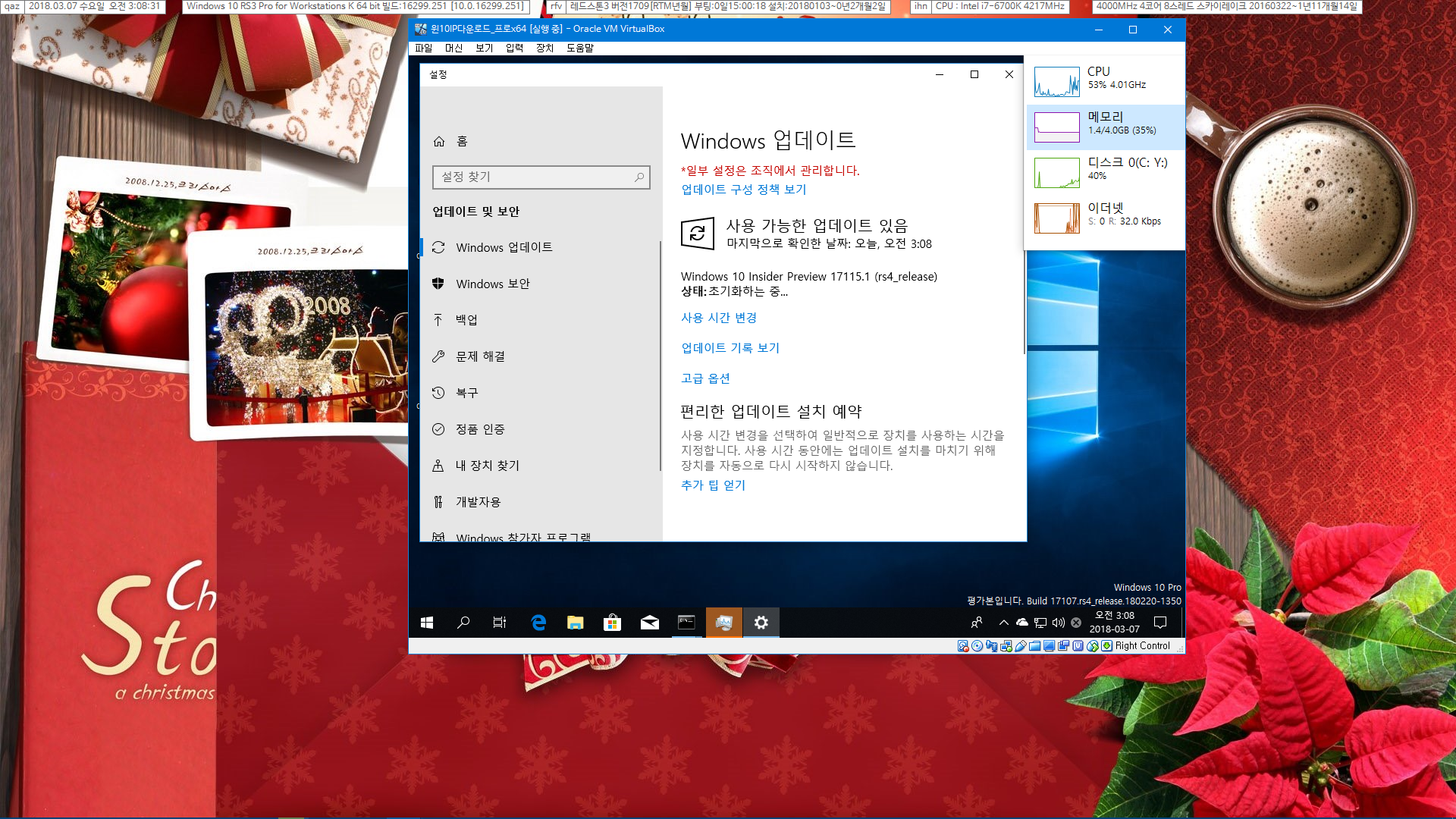This screenshot has height=819, width=1456.
Task: Open the 내 장치 찾기 section
Action: tap(540, 466)
